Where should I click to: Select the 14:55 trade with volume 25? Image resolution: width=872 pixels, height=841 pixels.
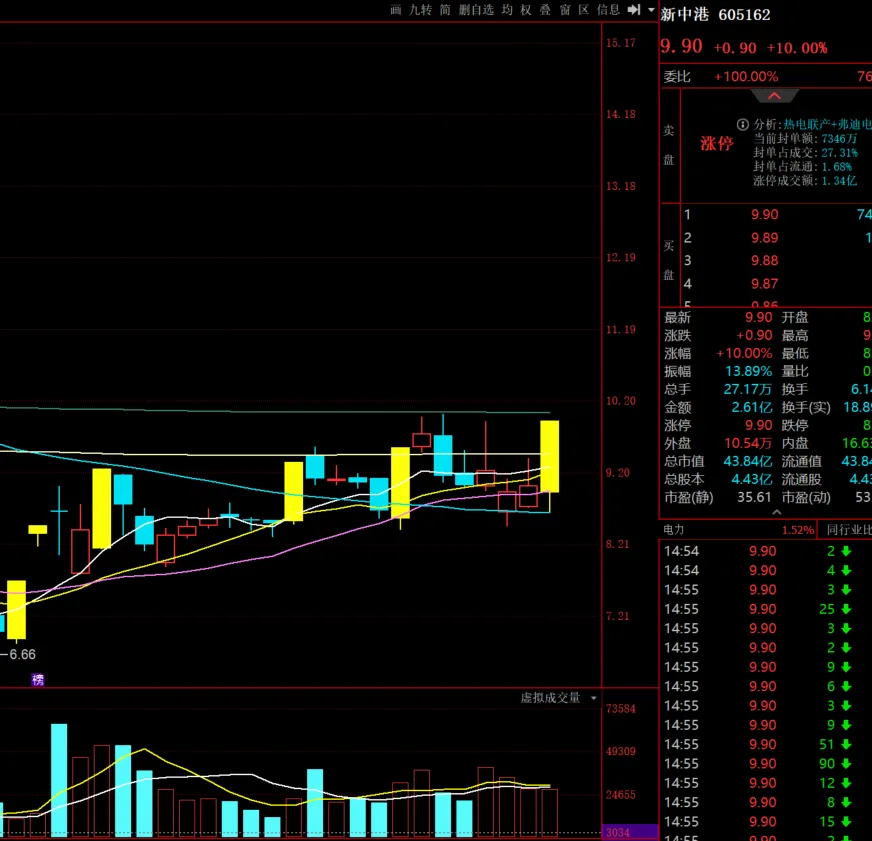pyautogui.click(x=759, y=609)
